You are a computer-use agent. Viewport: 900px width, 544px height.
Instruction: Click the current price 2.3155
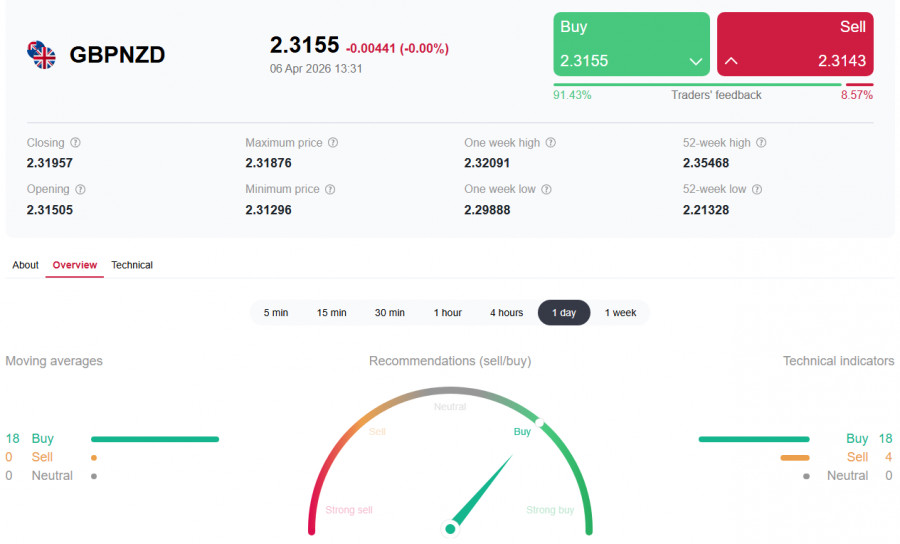click(304, 45)
